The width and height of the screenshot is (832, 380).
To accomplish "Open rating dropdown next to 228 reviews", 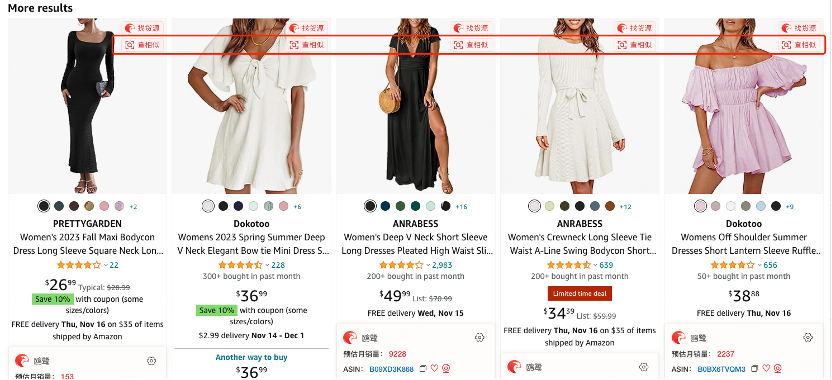I will coord(267,265).
